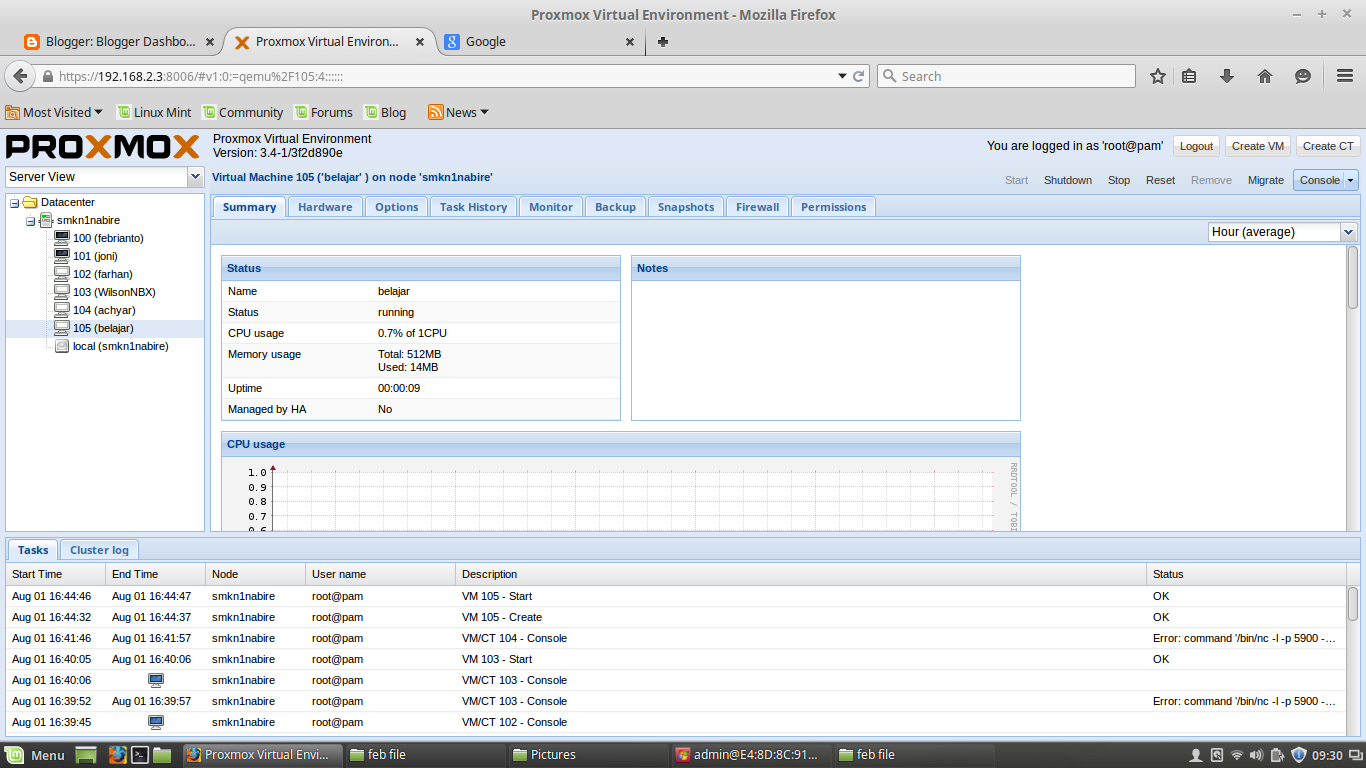Click the 'local (smkn1nabire)' storage icon
The width and height of the screenshot is (1366, 768).
click(x=62, y=346)
